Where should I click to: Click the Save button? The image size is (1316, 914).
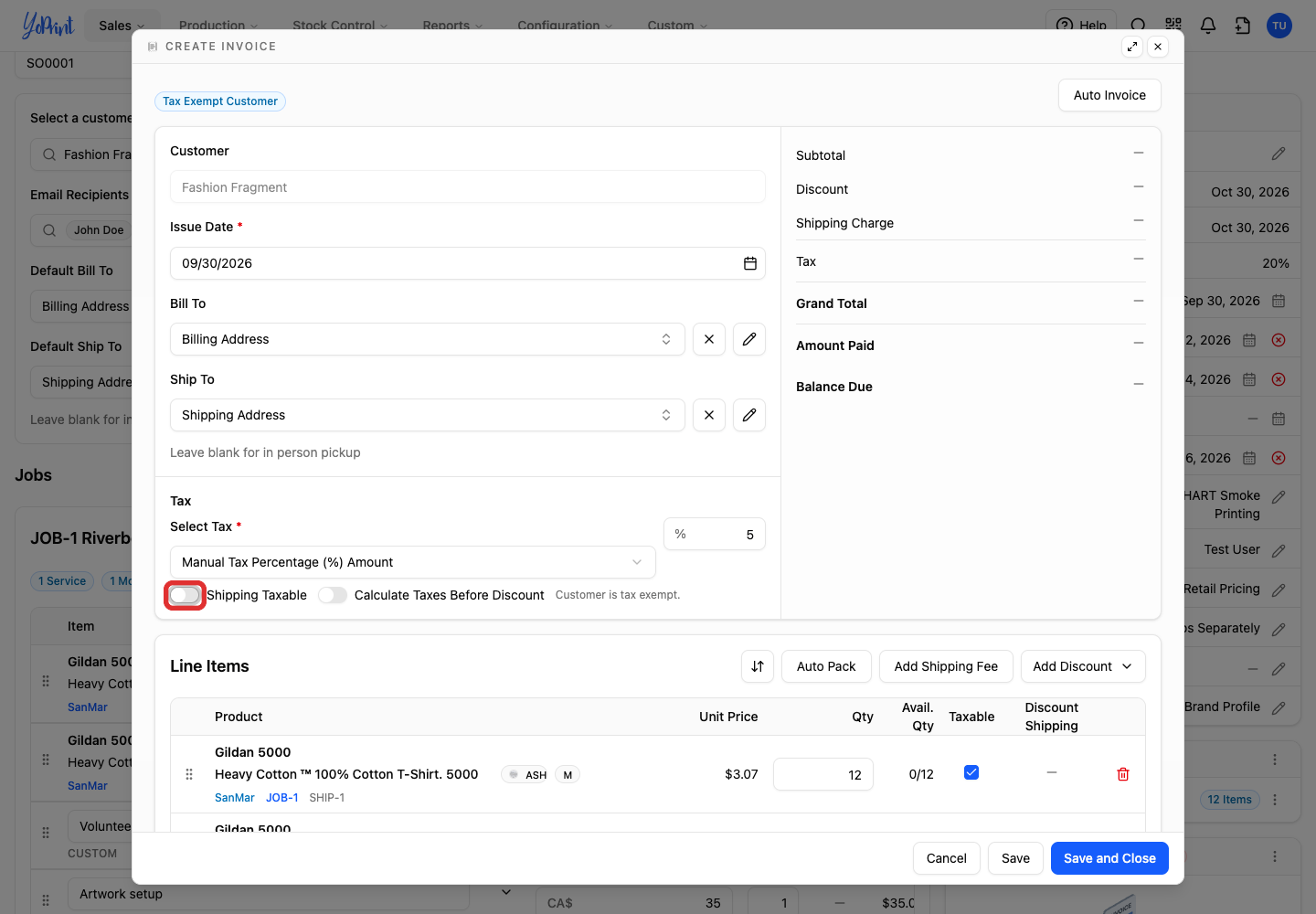[1015, 858]
